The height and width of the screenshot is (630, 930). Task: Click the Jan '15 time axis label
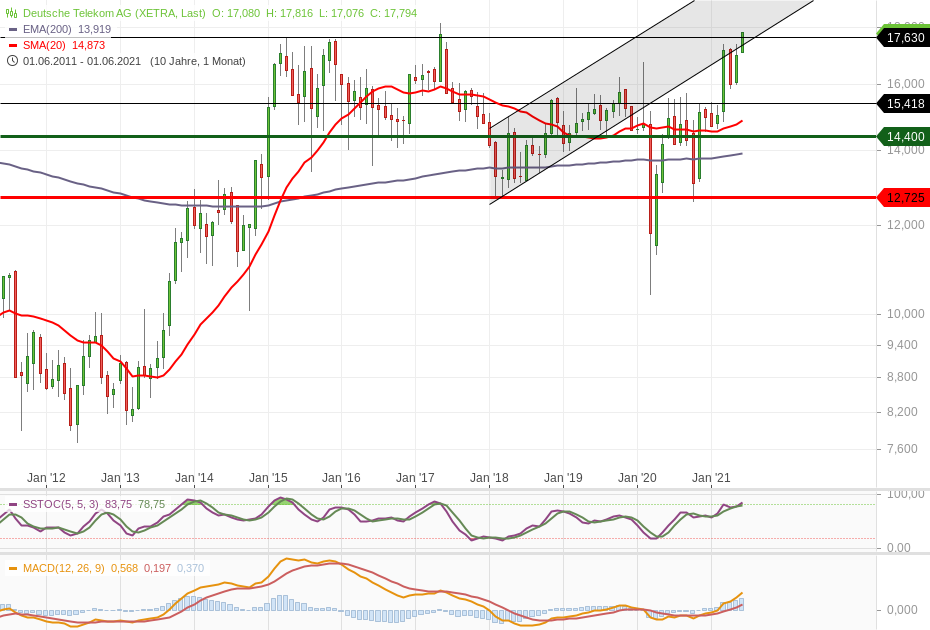point(268,478)
